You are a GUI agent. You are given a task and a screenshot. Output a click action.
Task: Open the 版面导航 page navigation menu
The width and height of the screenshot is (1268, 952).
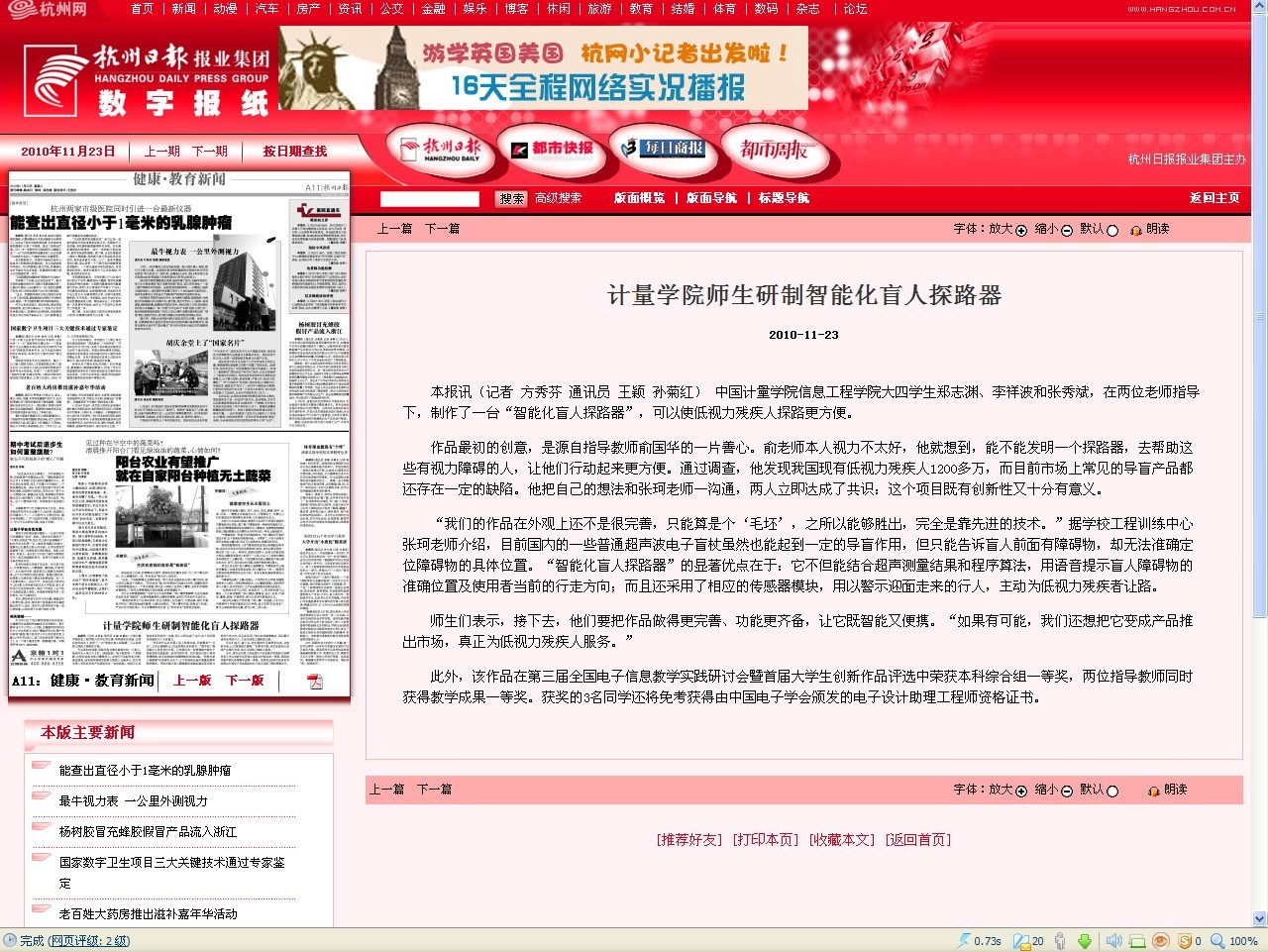click(711, 198)
